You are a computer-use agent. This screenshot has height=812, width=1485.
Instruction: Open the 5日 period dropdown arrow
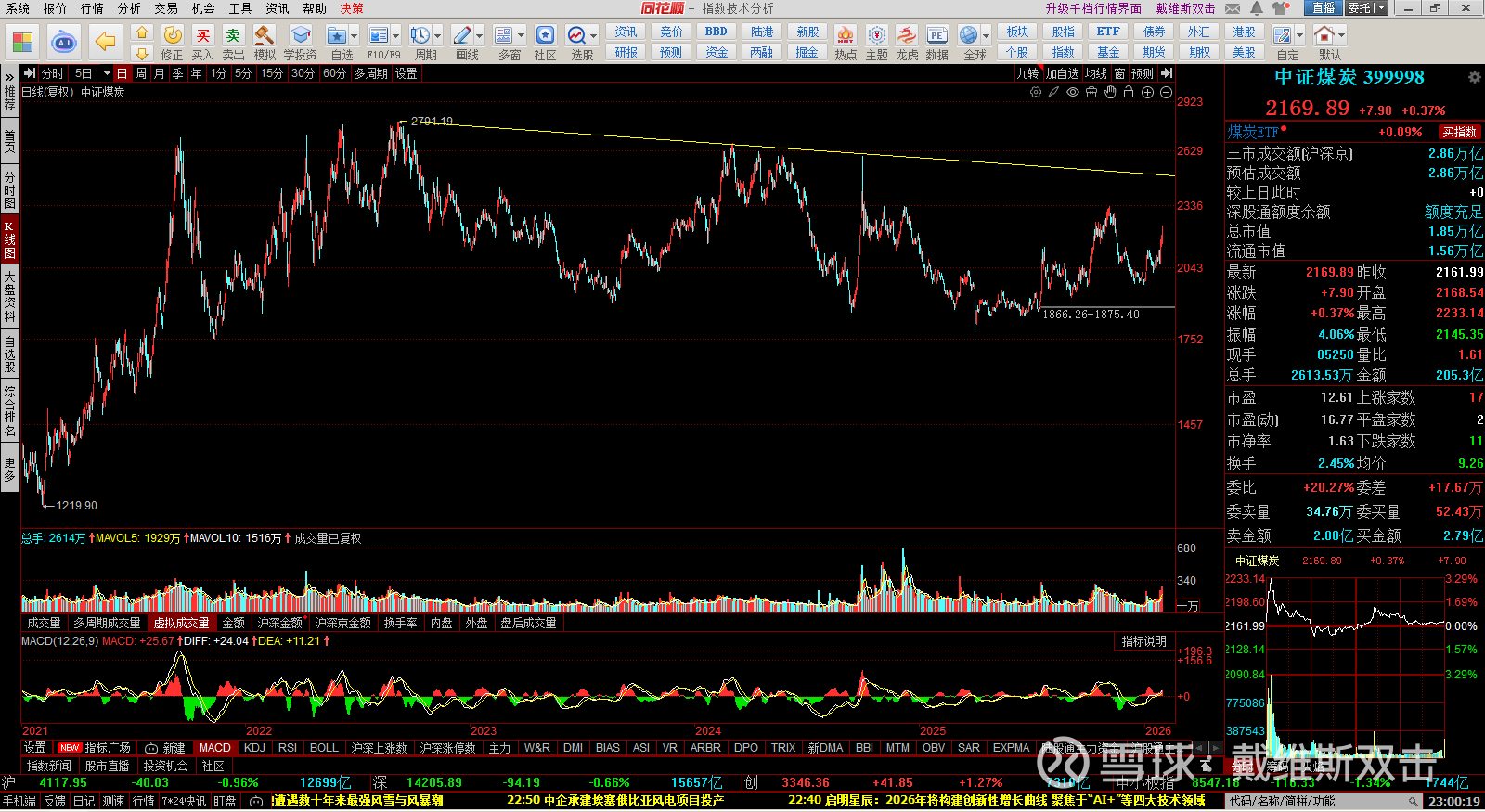[x=107, y=73]
